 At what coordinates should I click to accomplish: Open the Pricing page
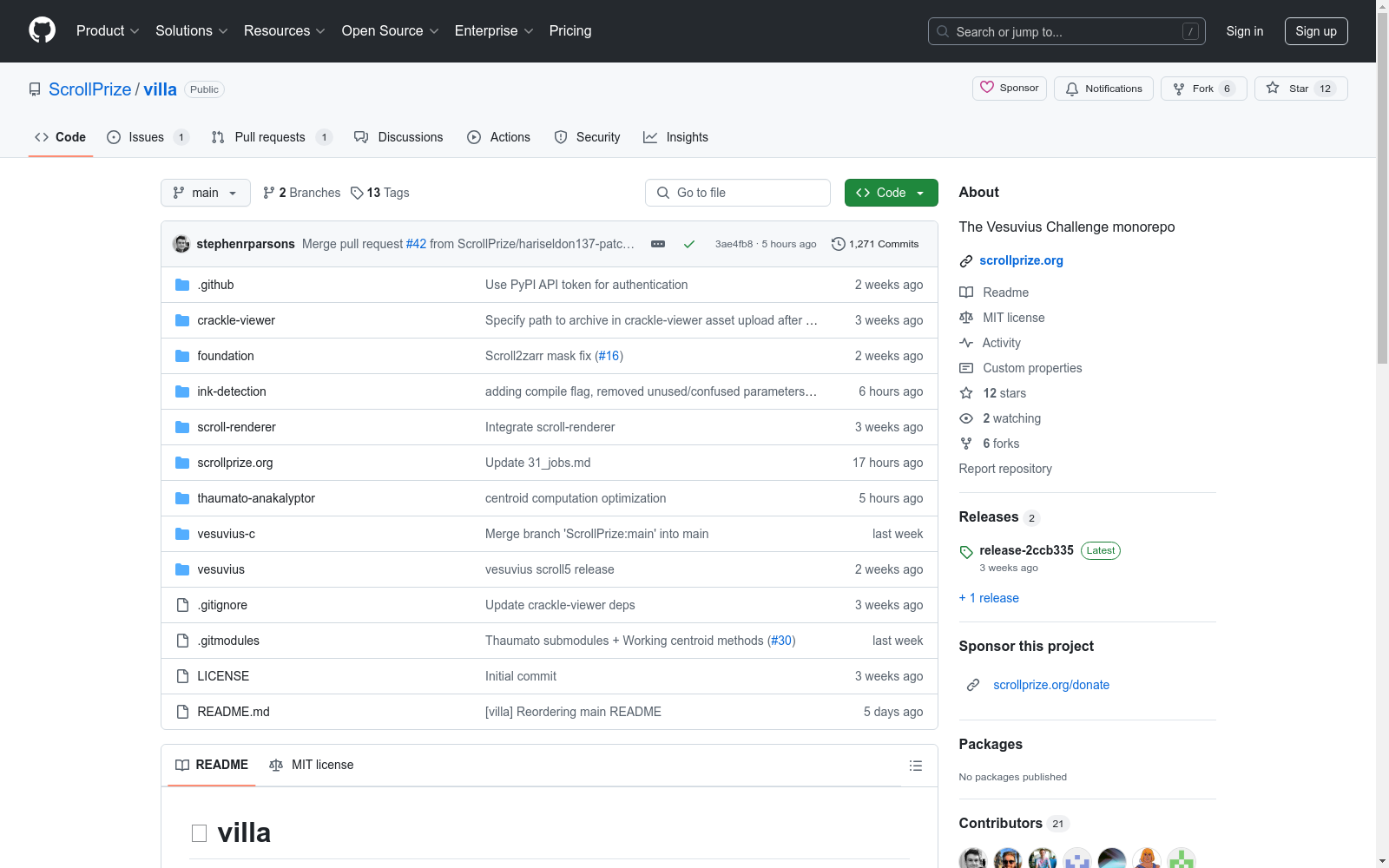[x=570, y=31]
